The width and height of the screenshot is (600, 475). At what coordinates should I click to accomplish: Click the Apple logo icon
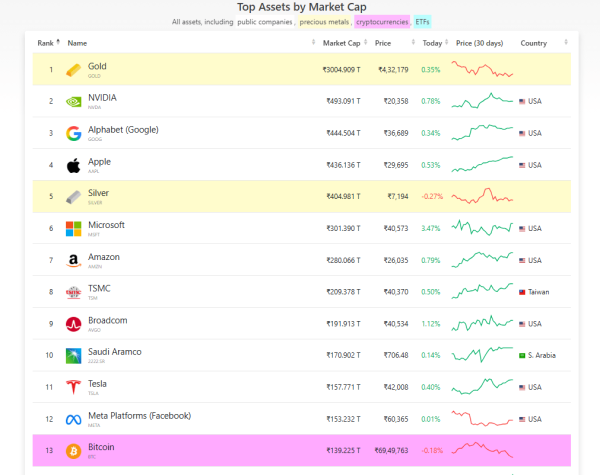(73, 165)
